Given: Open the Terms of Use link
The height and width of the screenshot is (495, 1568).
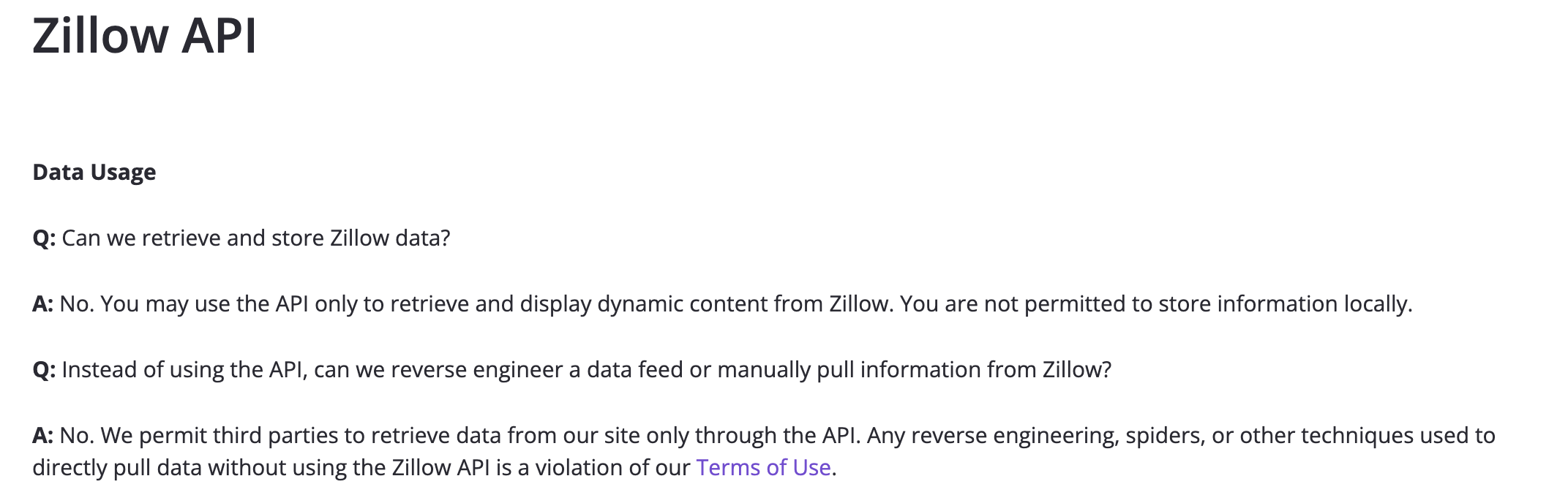Looking at the screenshot, I should pos(763,467).
